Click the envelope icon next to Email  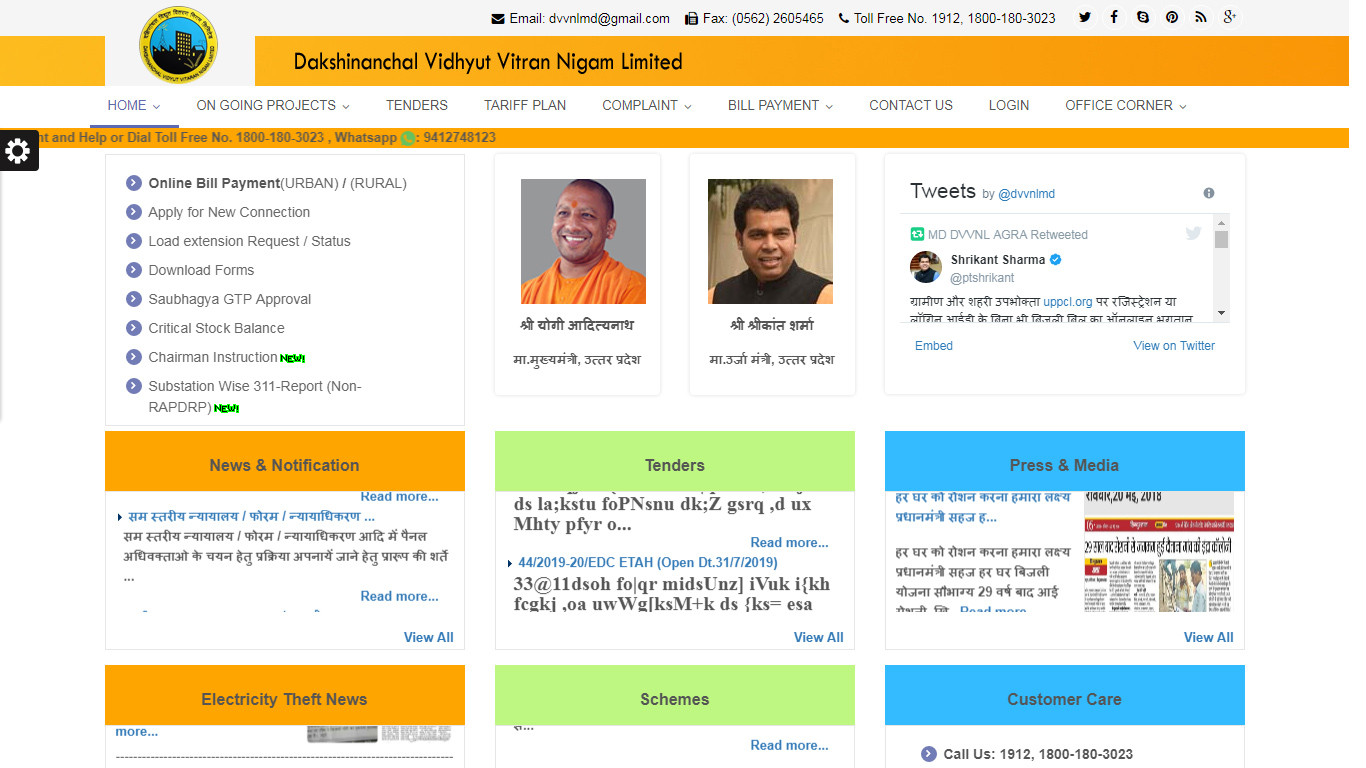(498, 18)
